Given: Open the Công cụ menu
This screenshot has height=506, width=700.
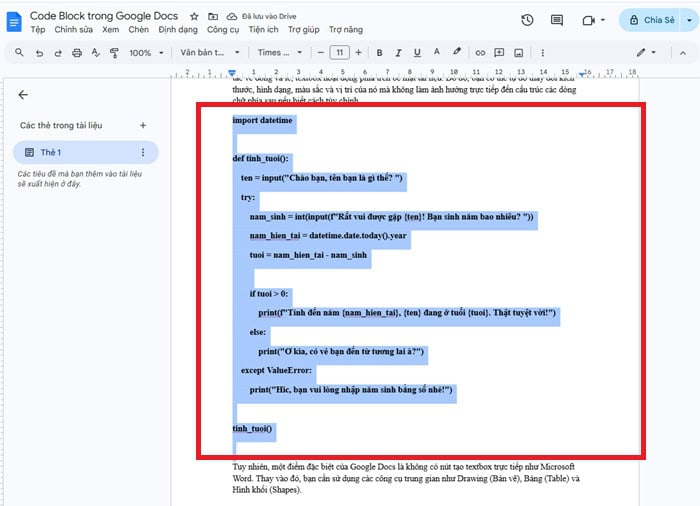Looking at the screenshot, I should click(223, 29).
